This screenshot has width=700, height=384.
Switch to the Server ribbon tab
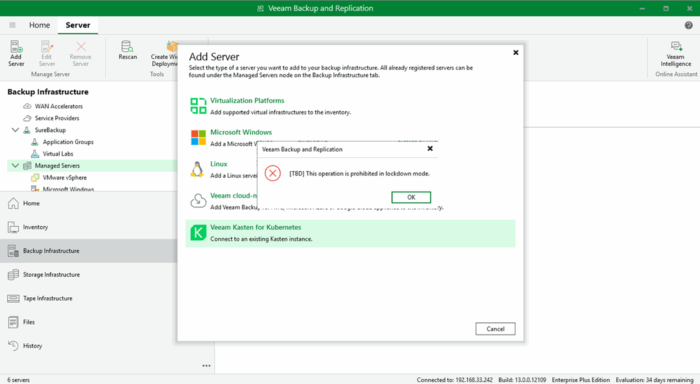pos(78,25)
